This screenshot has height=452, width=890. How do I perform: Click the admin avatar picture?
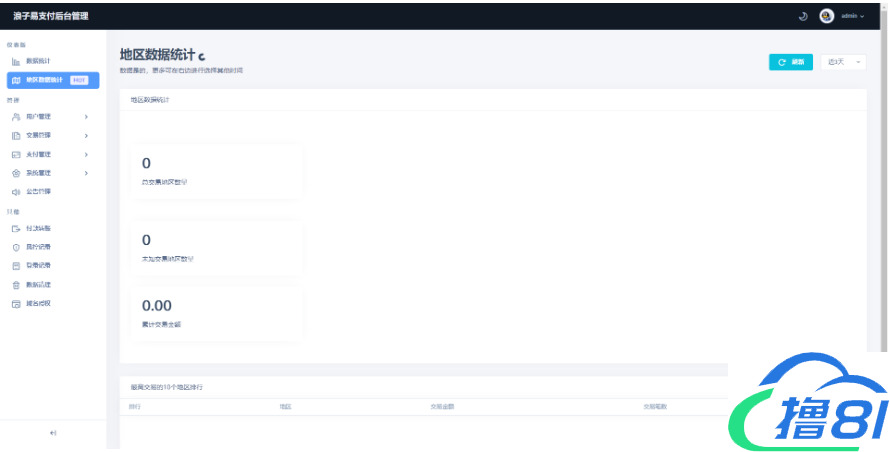pyautogui.click(x=827, y=16)
